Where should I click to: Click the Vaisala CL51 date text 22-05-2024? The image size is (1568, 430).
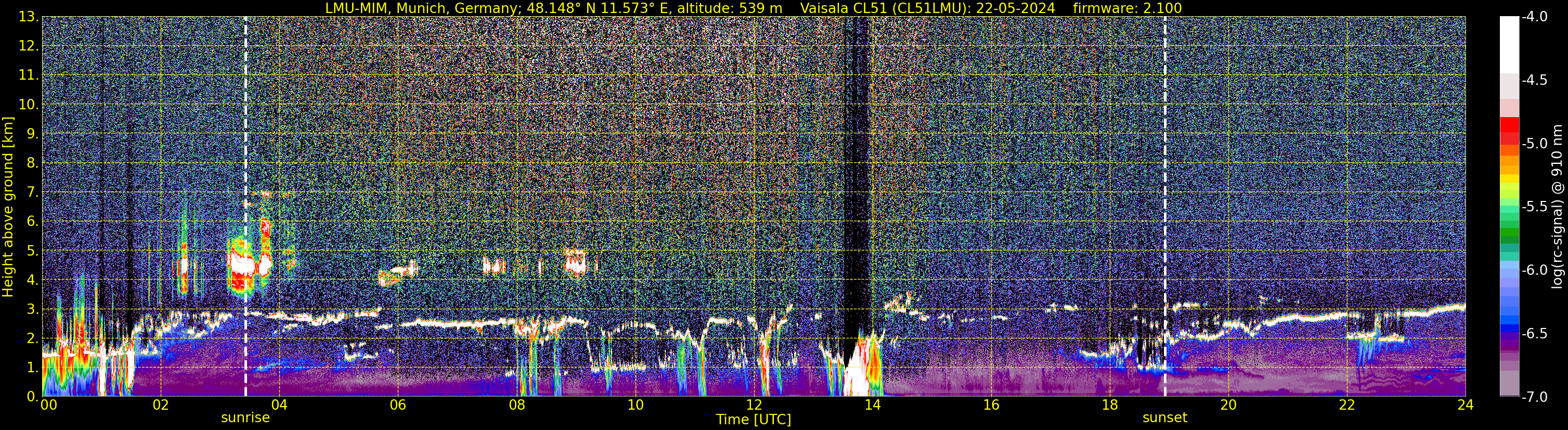tap(1015, 8)
